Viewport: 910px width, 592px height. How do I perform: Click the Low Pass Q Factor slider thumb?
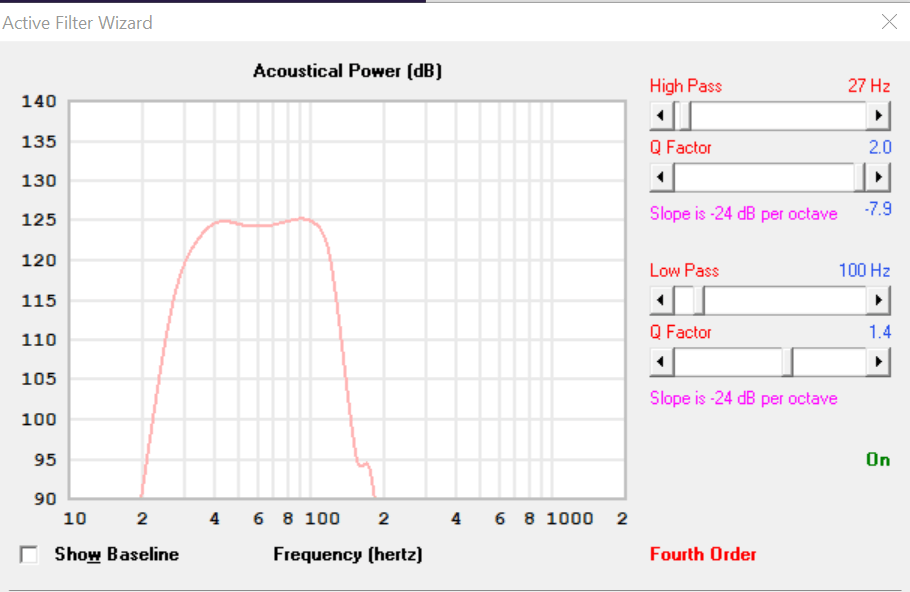click(788, 362)
